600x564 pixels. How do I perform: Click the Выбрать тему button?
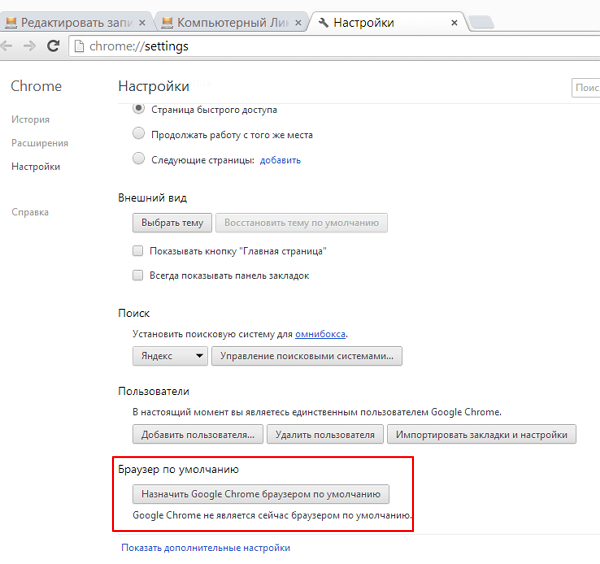click(x=172, y=223)
